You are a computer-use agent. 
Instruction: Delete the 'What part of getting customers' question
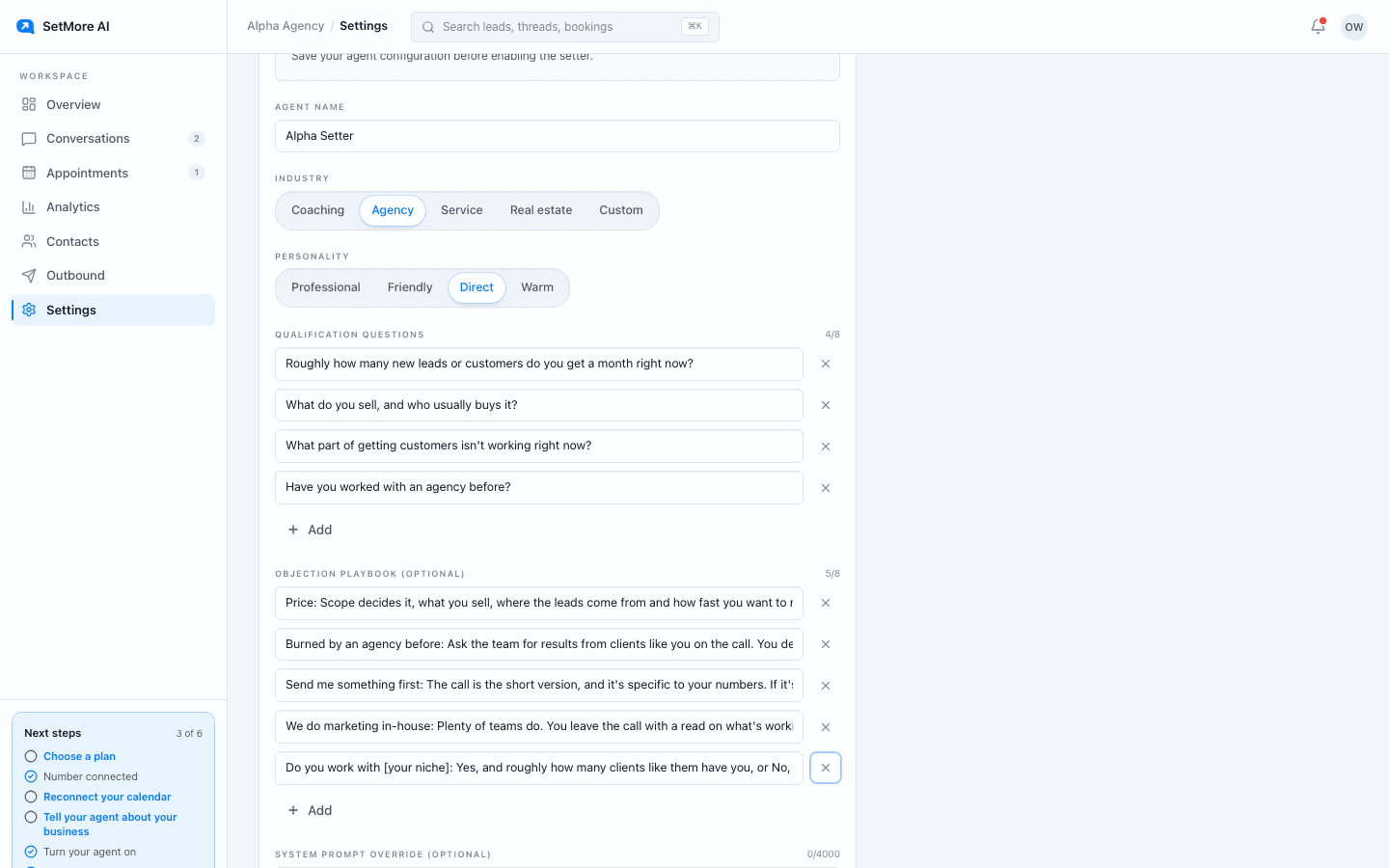(826, 447)
